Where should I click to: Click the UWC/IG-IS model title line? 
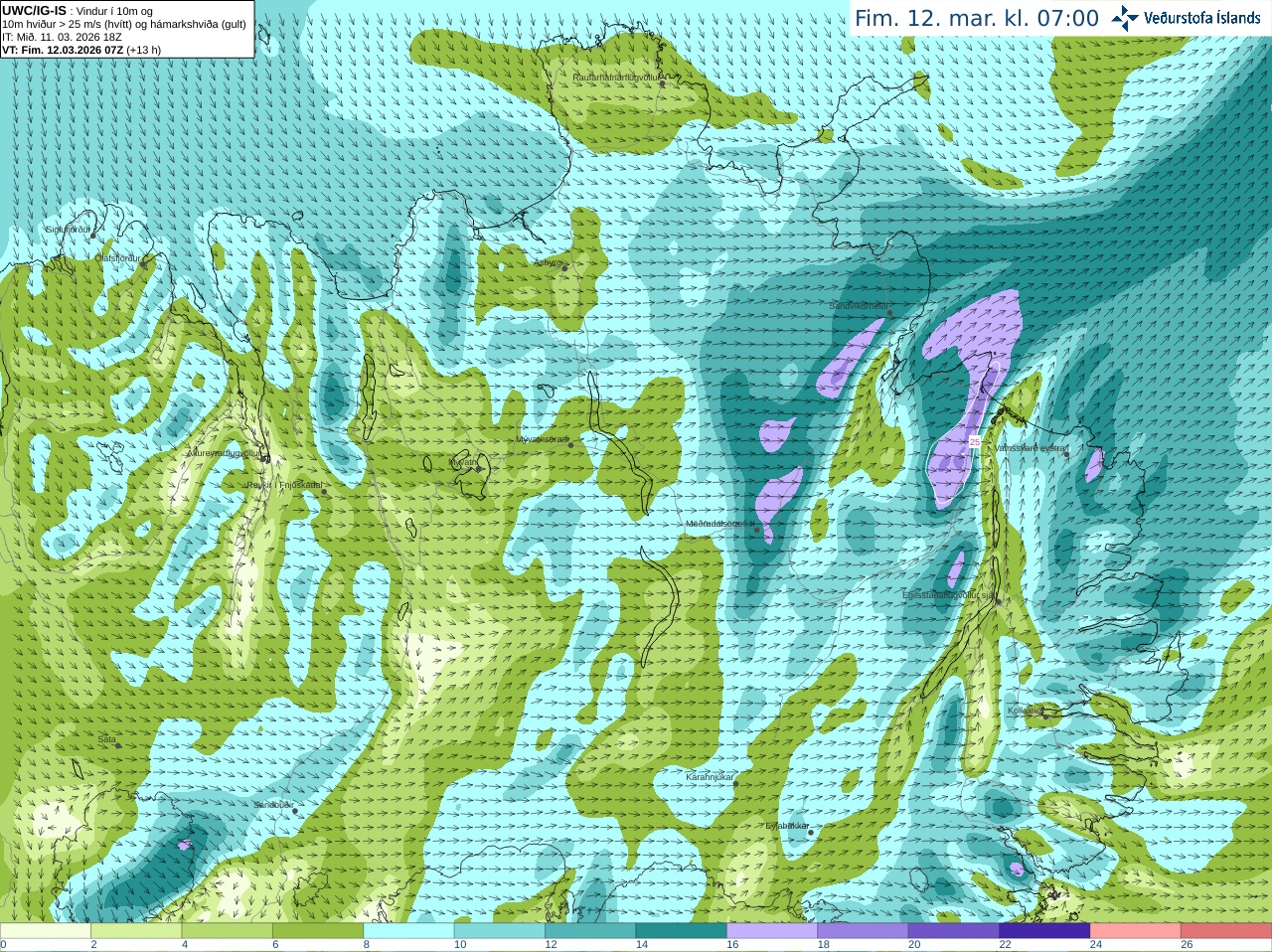click(78, 11)
